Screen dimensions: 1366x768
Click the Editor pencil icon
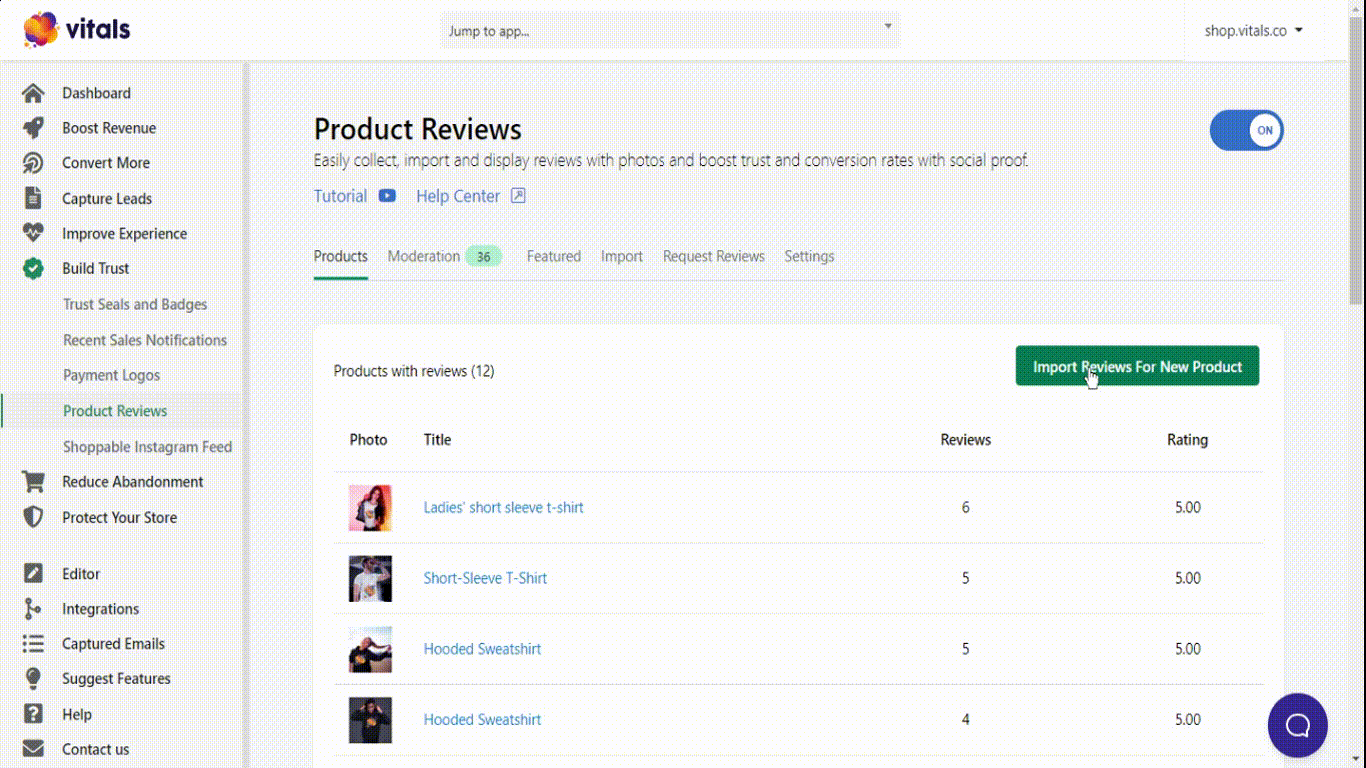[x=33, y=574]
